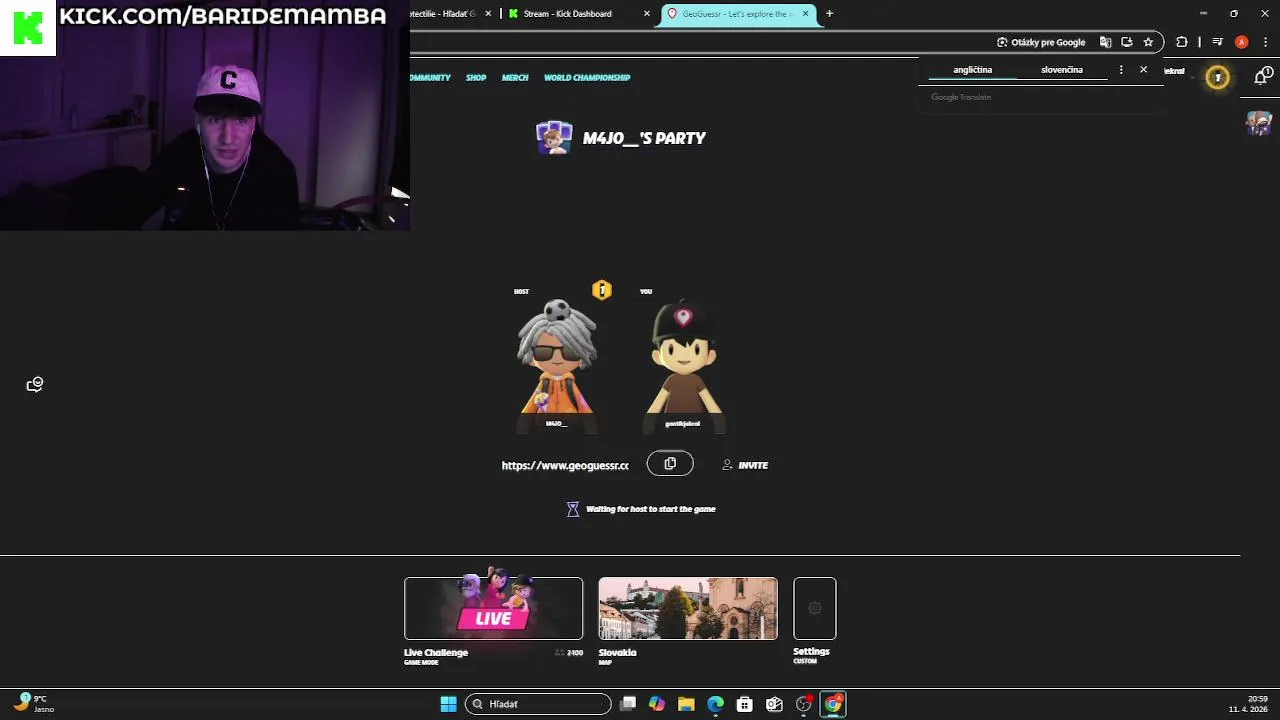Click the M4JO__'S PARTY title
This screenshot has width=1280, height=720.
(x=644, y=138)
